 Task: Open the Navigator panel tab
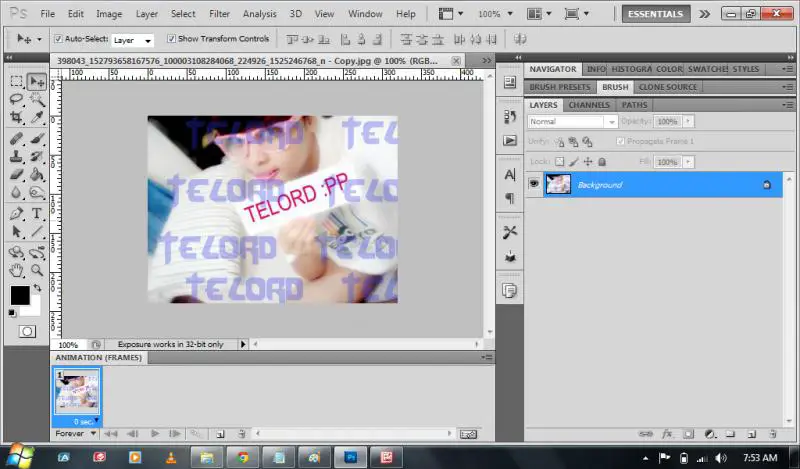click(553, 69)
